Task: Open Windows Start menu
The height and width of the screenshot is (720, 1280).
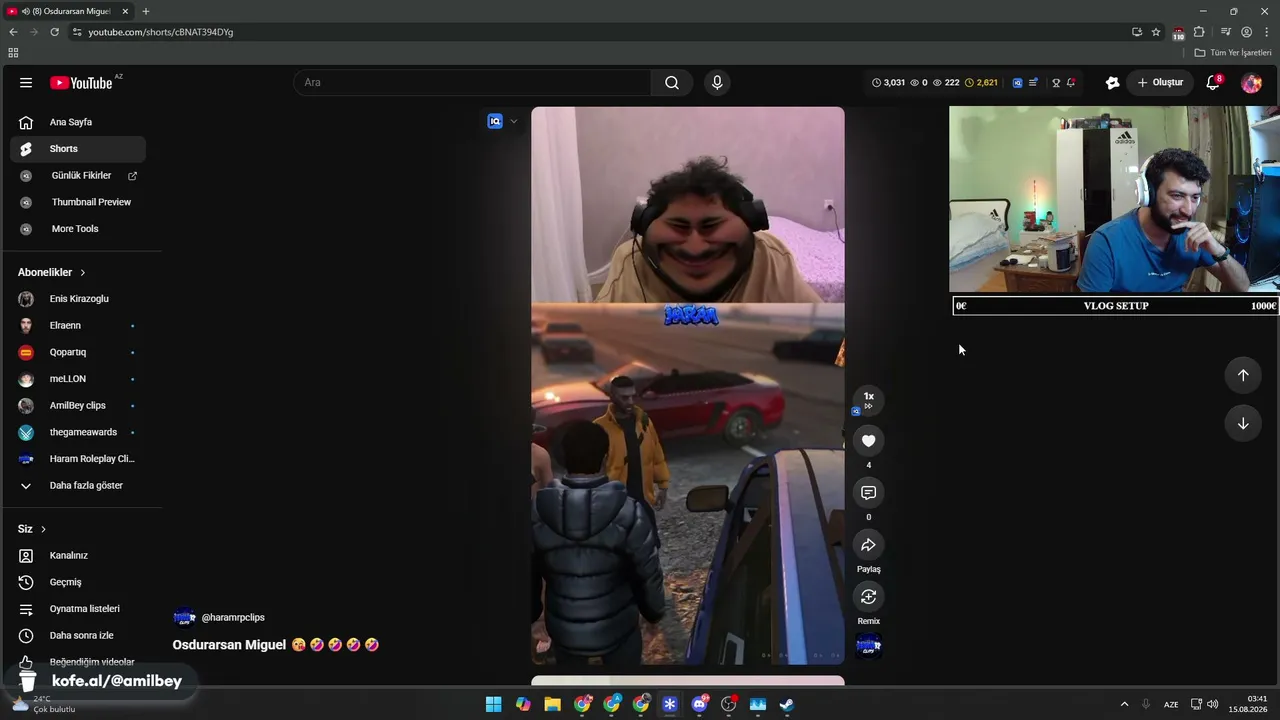Action: [x=494, y=705]
